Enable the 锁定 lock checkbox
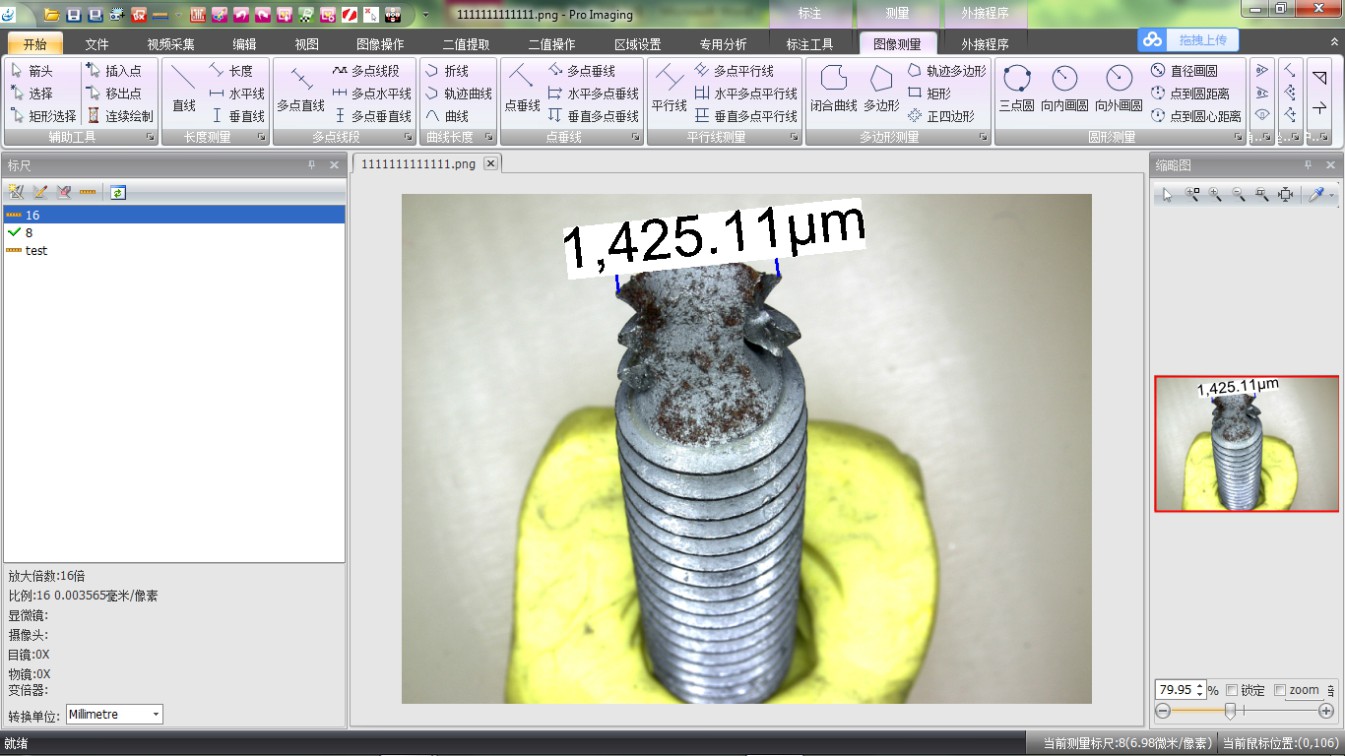This screenshot has height=756, width=1345. coord(1232,690)
